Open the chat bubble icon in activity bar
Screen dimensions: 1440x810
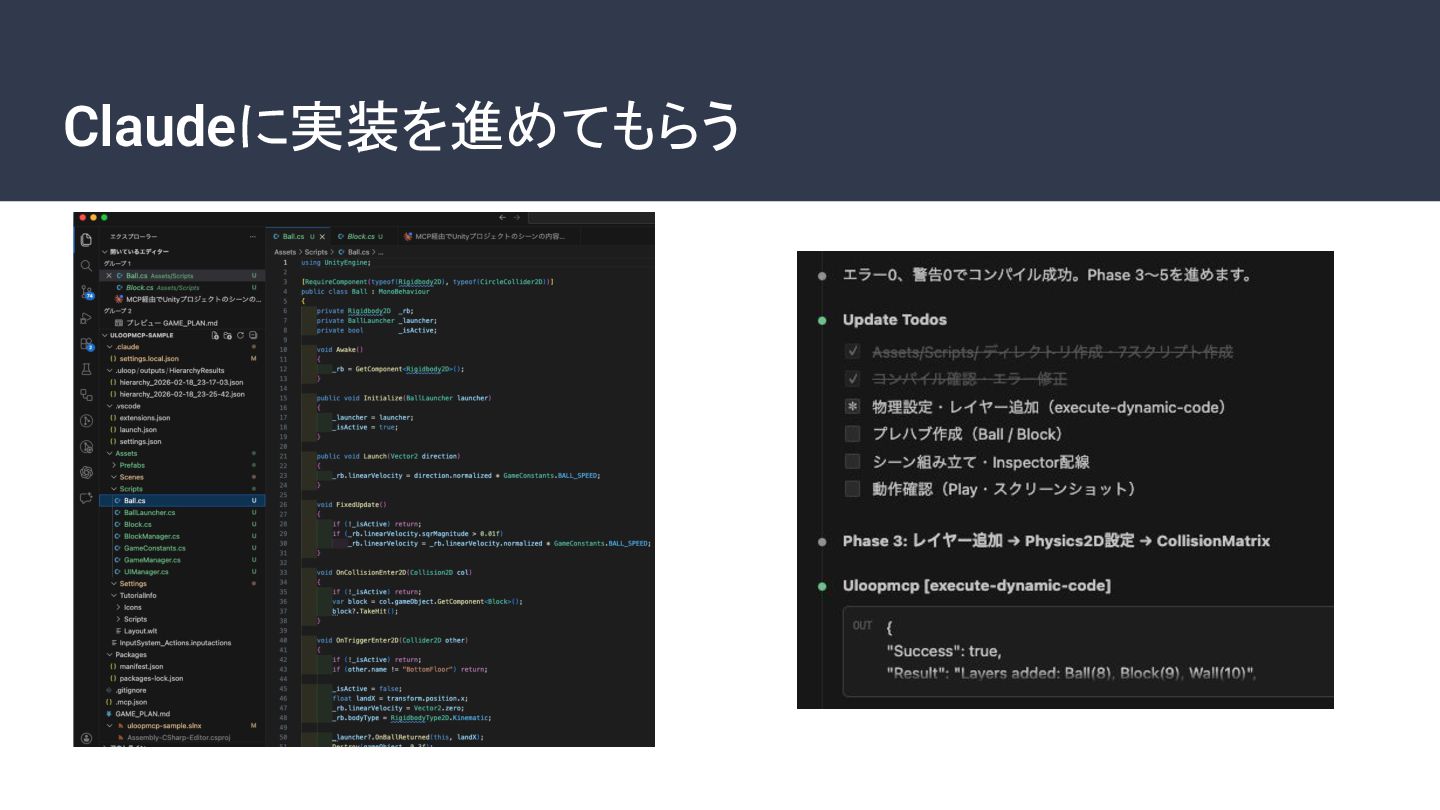point(86,497)
